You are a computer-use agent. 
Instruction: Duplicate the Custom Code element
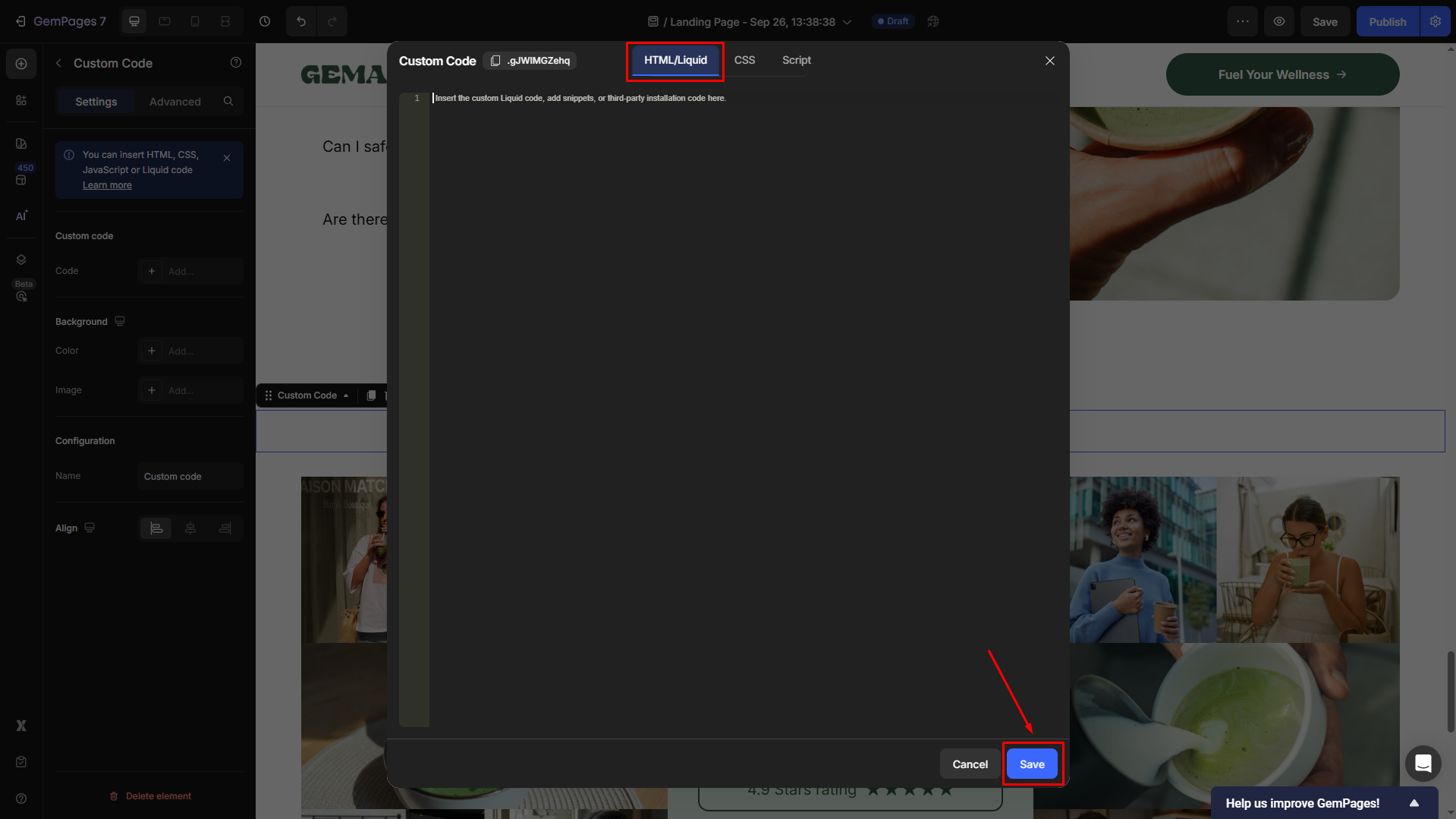[371, 395]
